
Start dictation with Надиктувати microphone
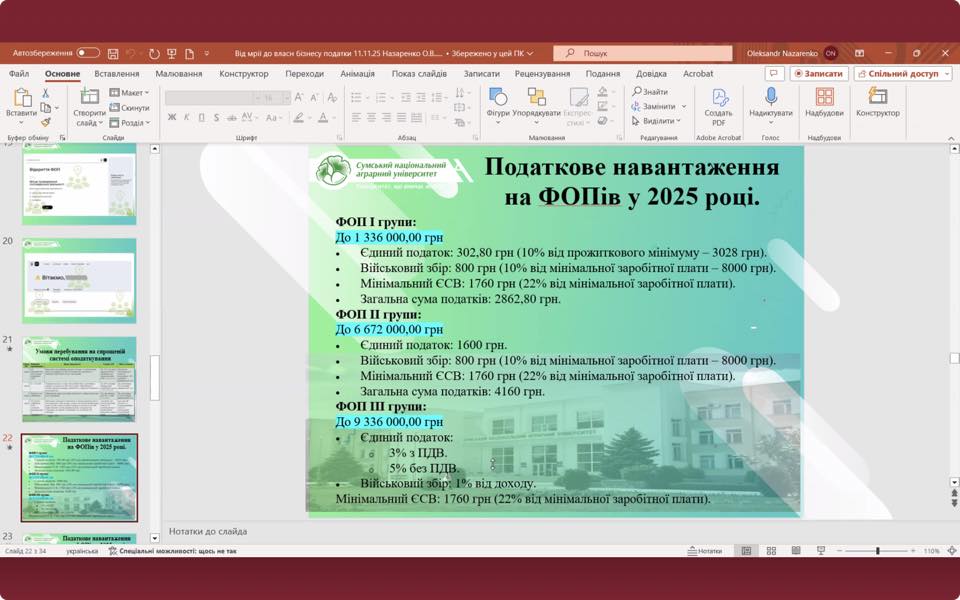pyautogui.click(x=770, y=103)
